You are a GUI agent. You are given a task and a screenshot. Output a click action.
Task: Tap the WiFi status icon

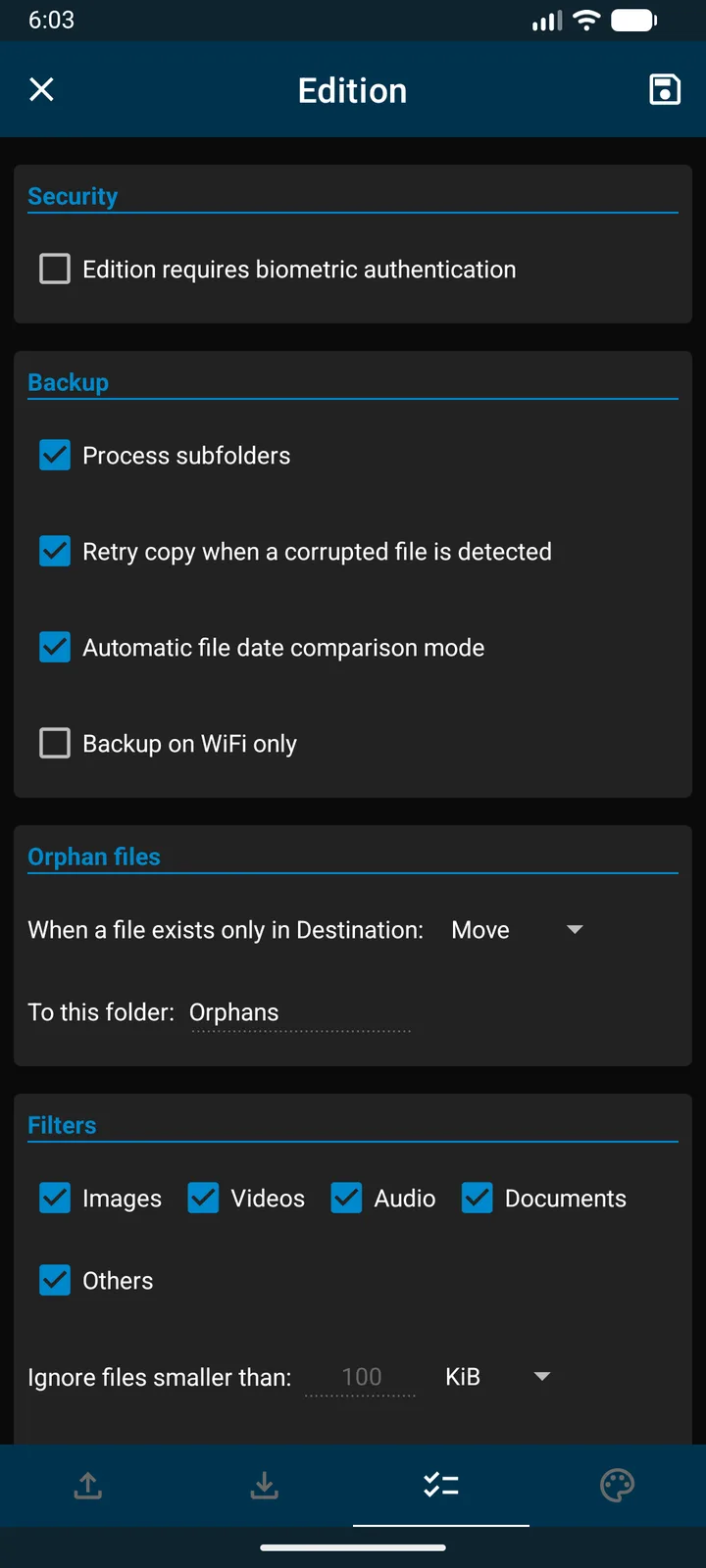(586, 21)
